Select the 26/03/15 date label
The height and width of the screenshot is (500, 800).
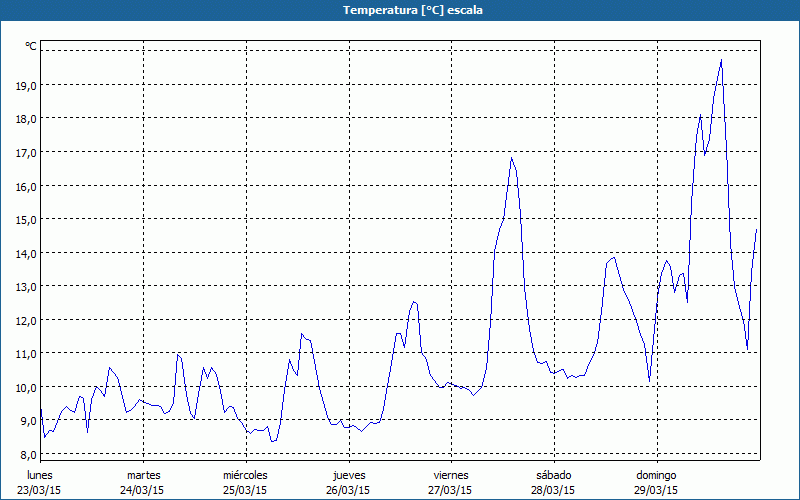[x=348, y=490]
